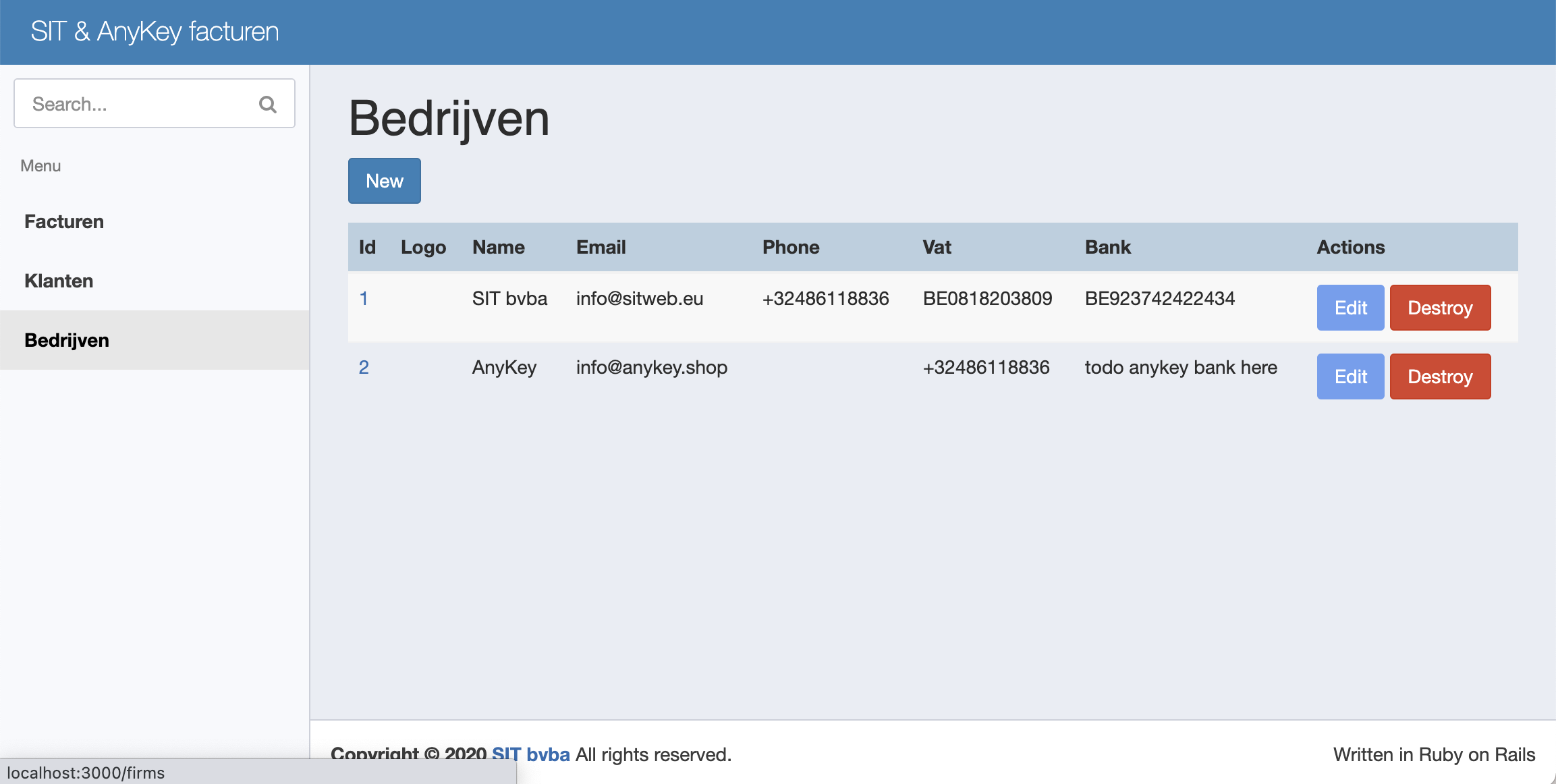Image resolution: width=1556 pixels, height=784 pixels.
Task: Edit the AnyKey company
Action: click(x=1350, y=376)
